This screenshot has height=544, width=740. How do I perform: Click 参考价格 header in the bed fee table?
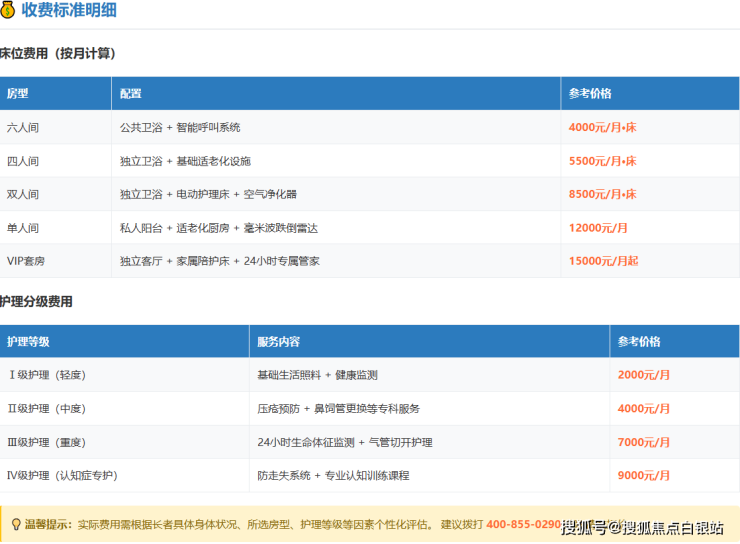590,94
